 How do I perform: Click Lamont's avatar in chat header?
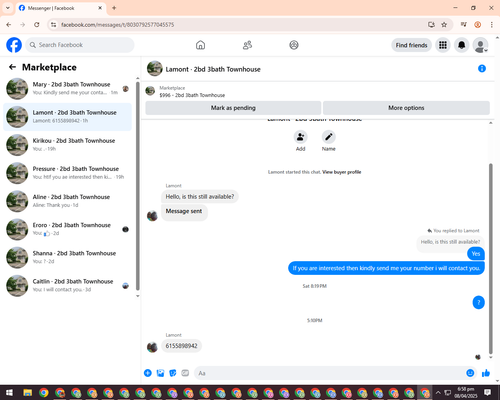[155, 68]
